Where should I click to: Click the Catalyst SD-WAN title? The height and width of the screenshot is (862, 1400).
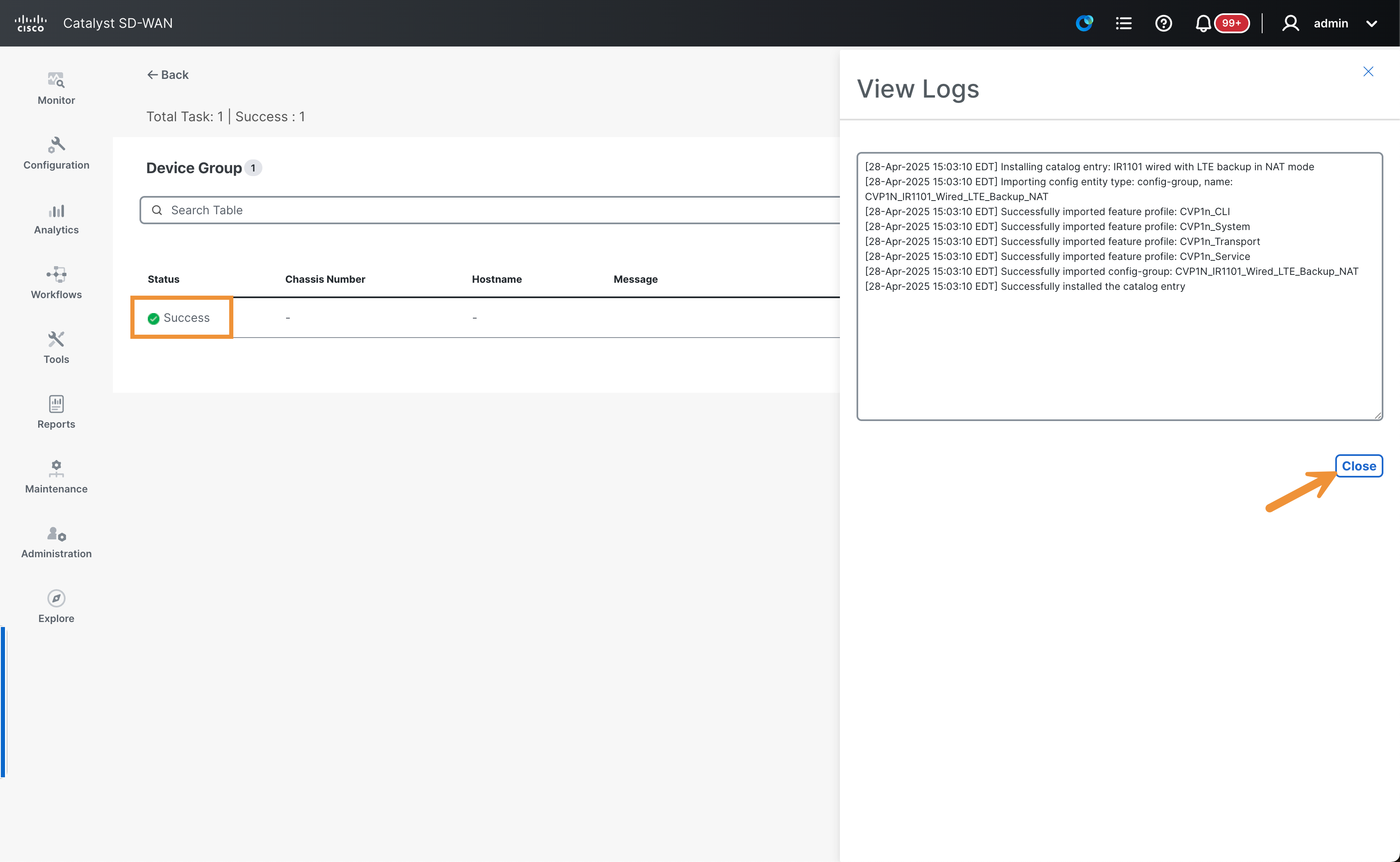tap(117, 23)
